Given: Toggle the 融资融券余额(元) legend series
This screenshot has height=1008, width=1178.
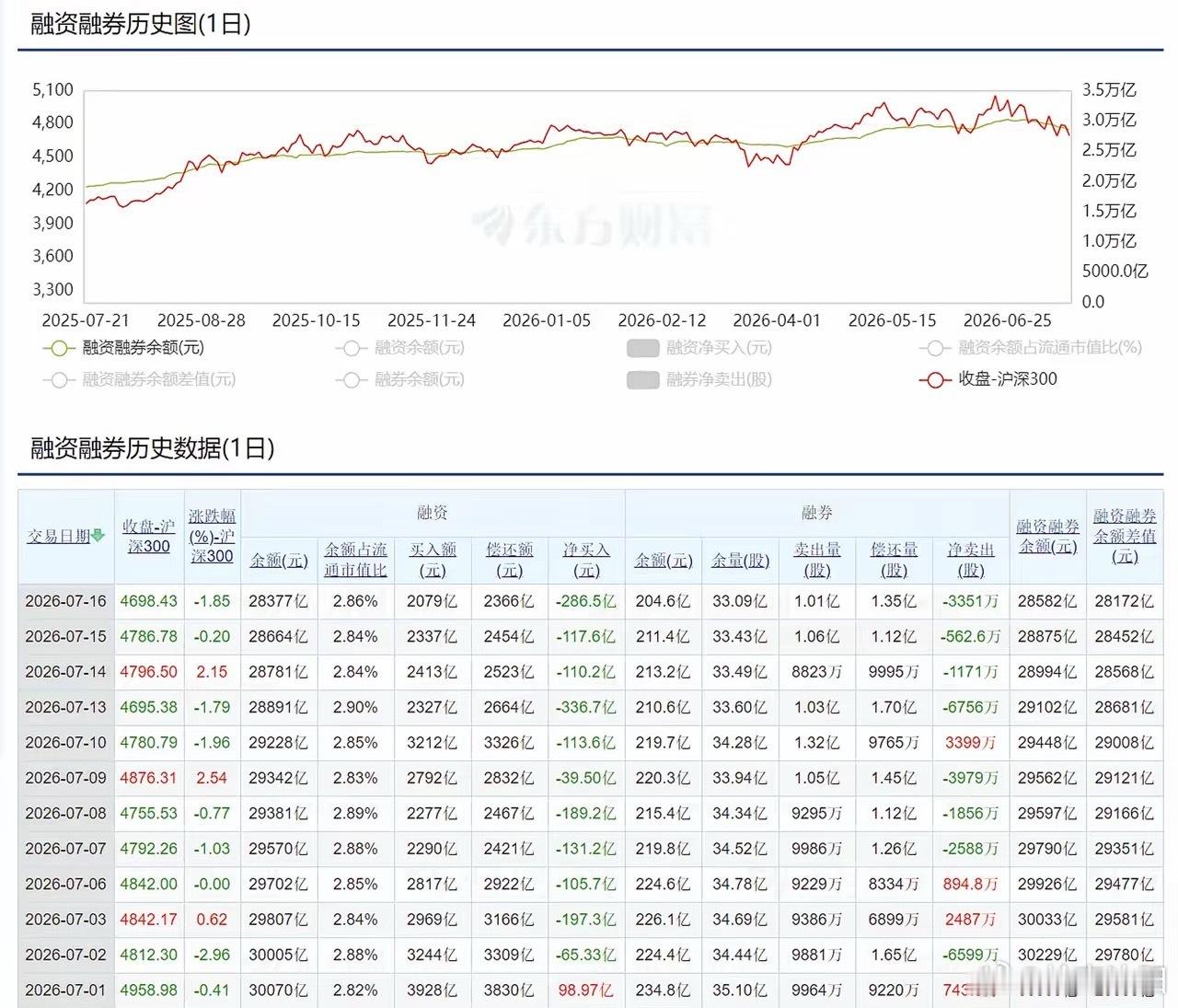Looking at the screenshot, I should (123, 348).
